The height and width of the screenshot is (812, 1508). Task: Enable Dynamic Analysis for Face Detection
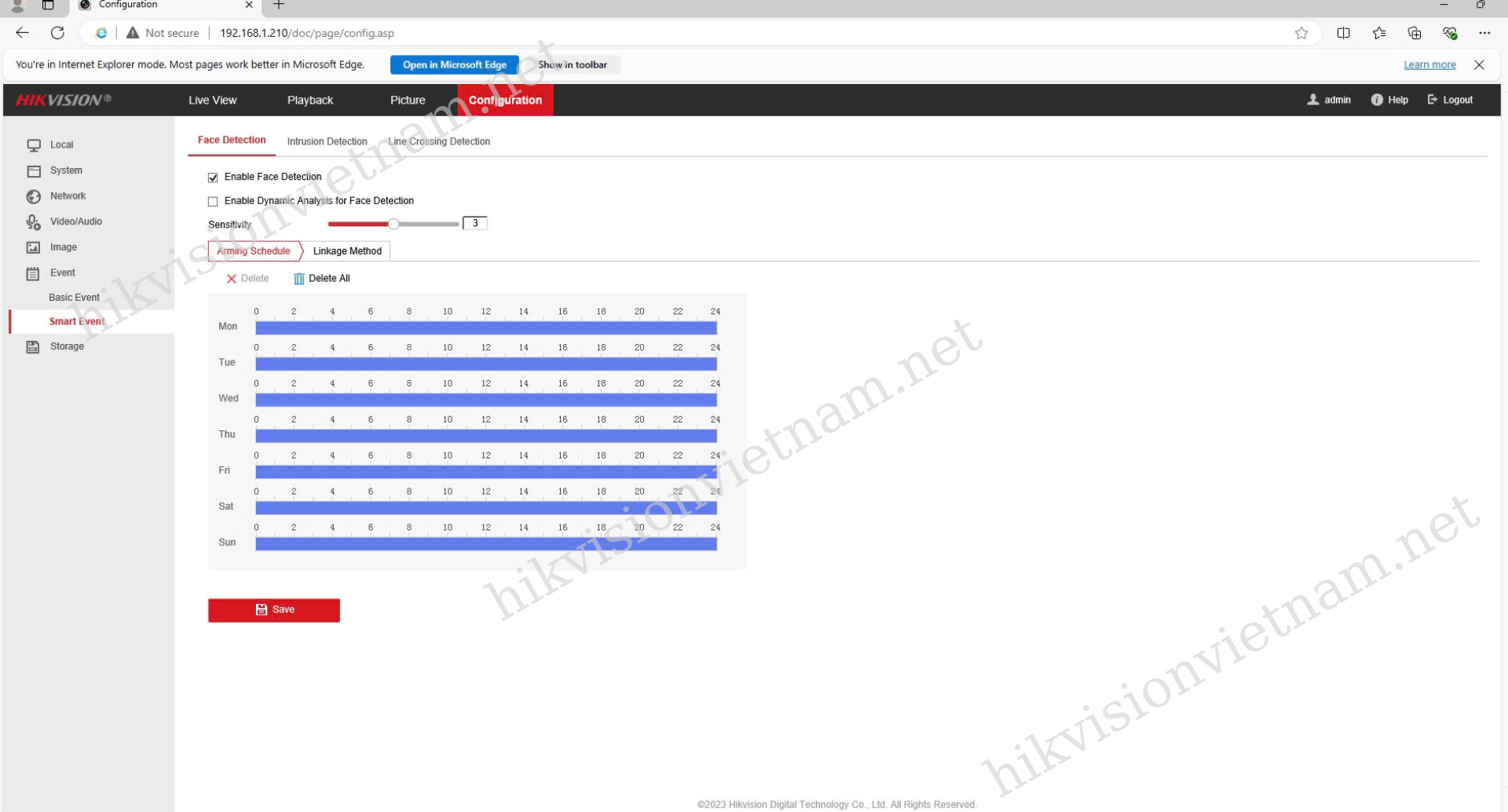pyautogui.click(x=213, y=202)
